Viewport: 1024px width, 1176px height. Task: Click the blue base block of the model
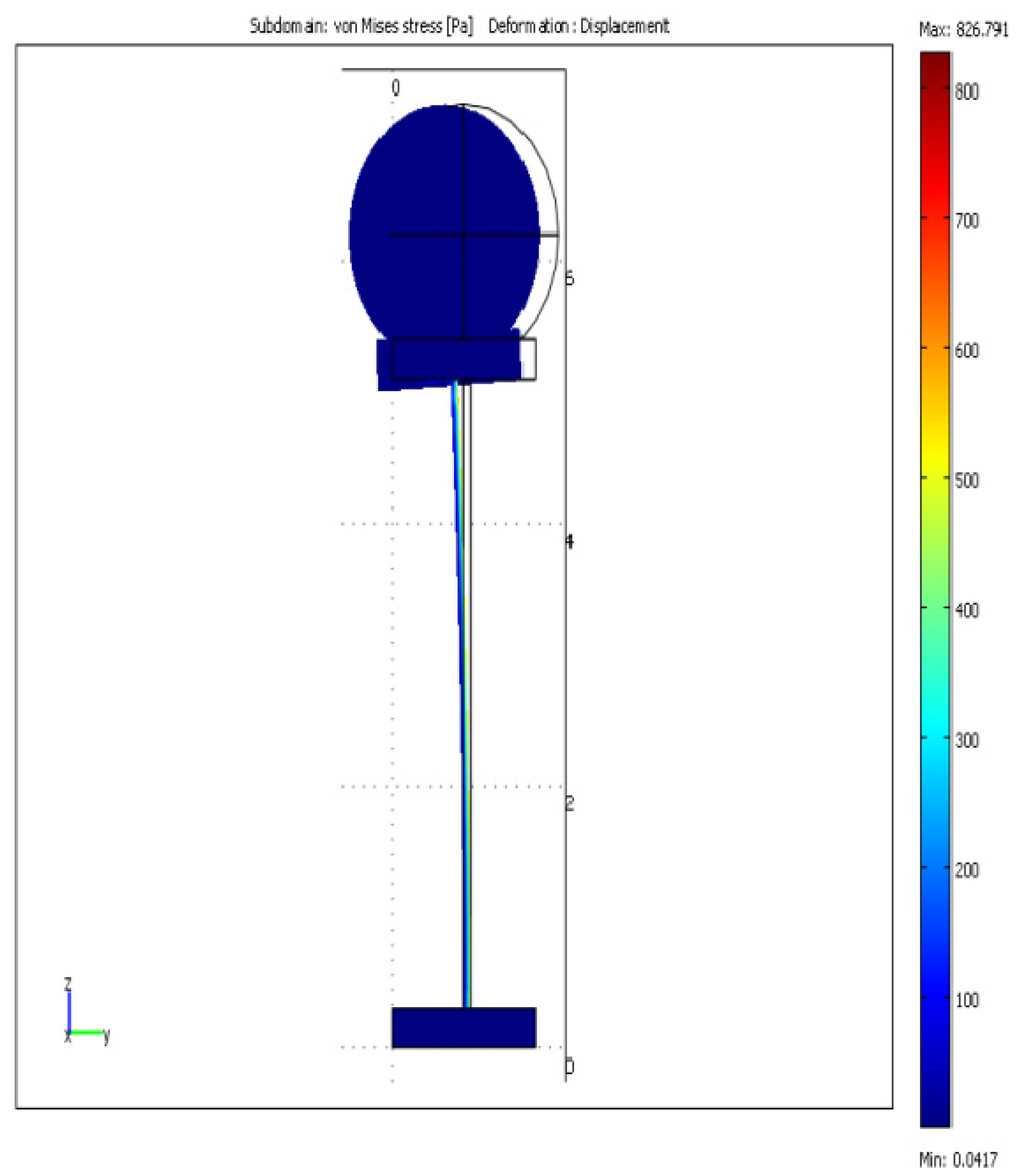pyautogui.click(x=464, y=1028)
